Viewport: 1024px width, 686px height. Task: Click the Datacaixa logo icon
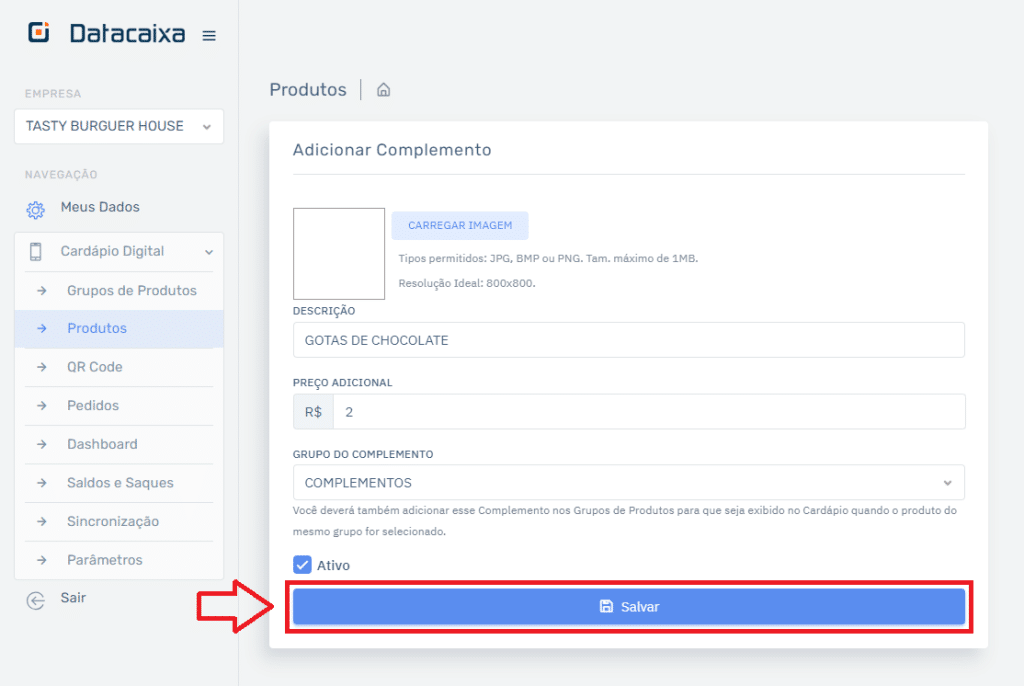[x=39, y=33]
